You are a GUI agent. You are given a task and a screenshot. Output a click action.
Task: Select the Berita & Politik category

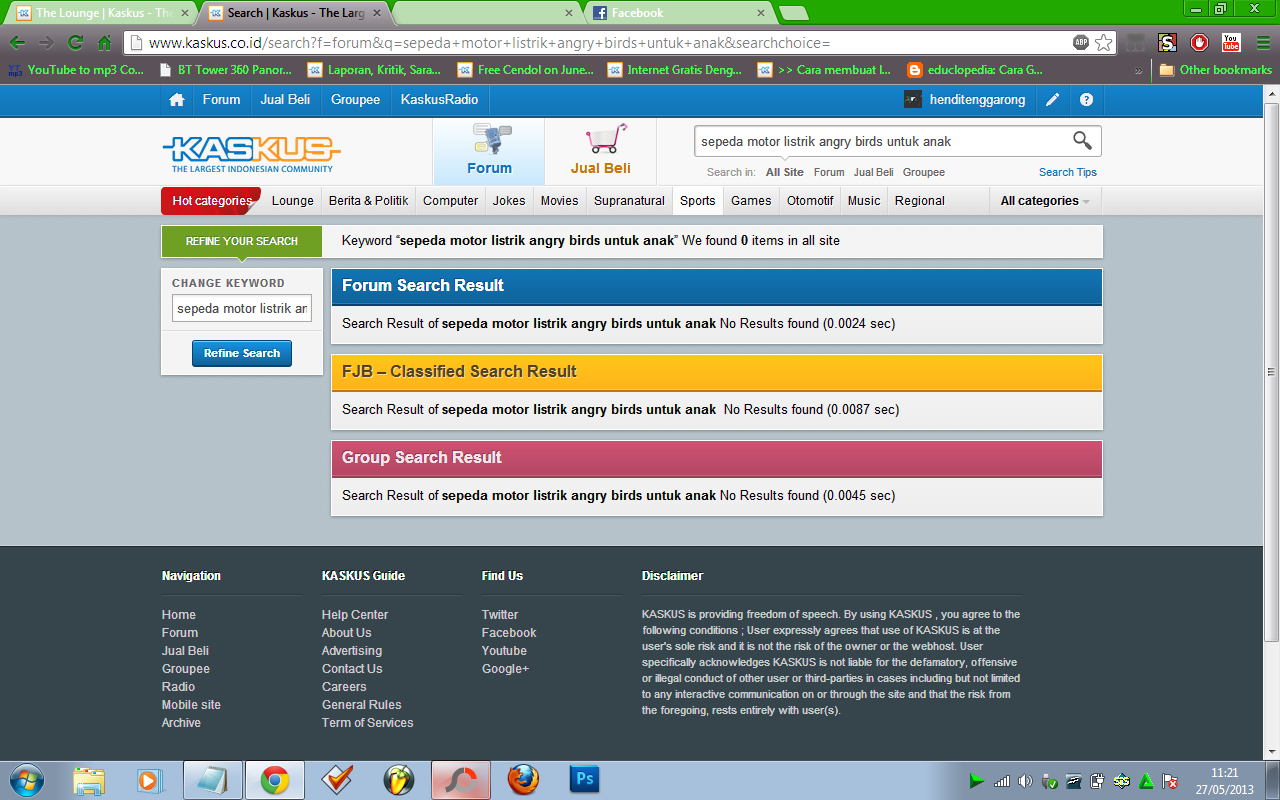point(368,201)
